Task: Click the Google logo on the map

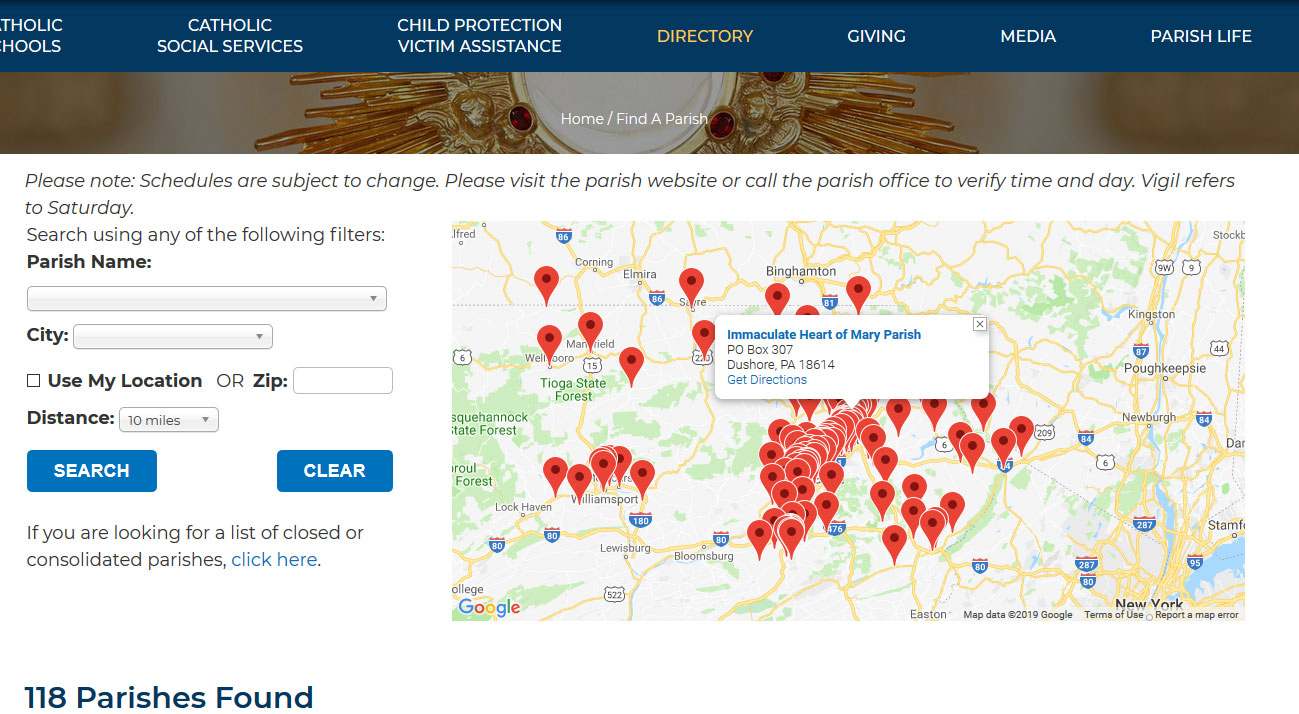Action: click(489, 607)
